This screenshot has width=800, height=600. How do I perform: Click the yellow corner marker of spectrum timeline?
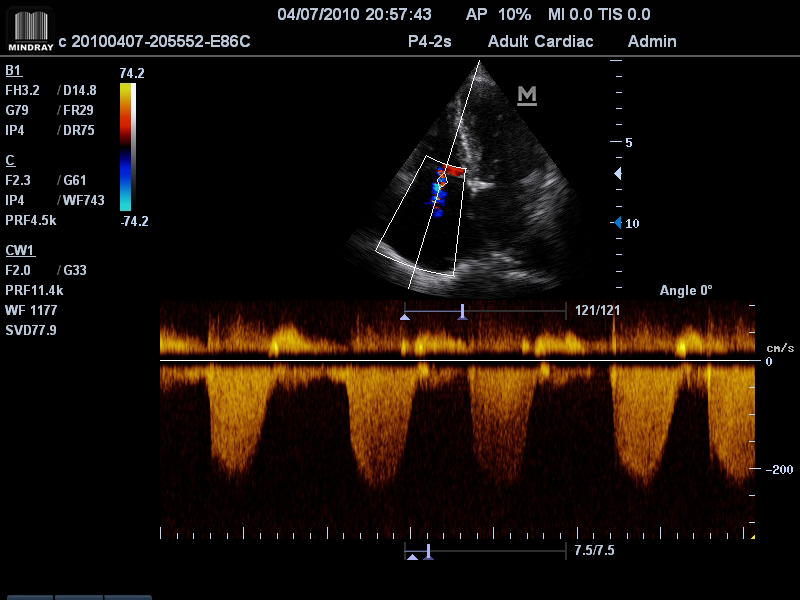click(752, 537)
